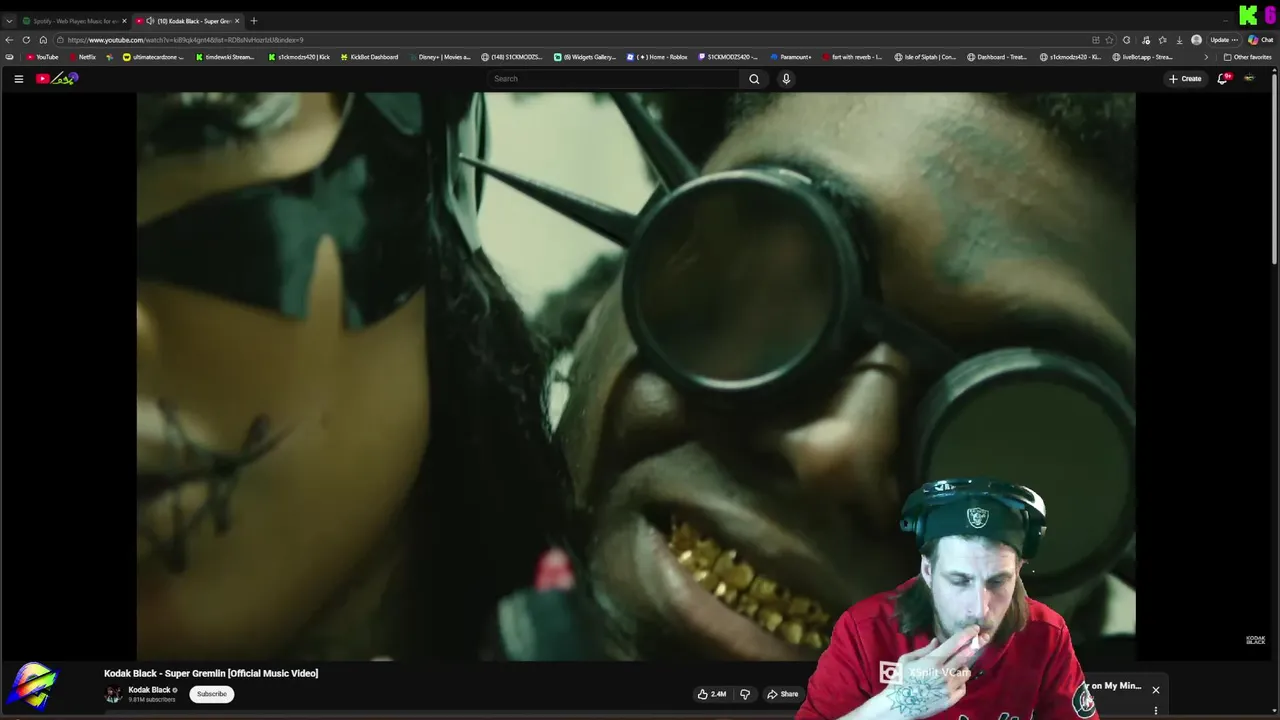
Task: Open the YouTube account avatar menu
Action: pos(1249,79)
